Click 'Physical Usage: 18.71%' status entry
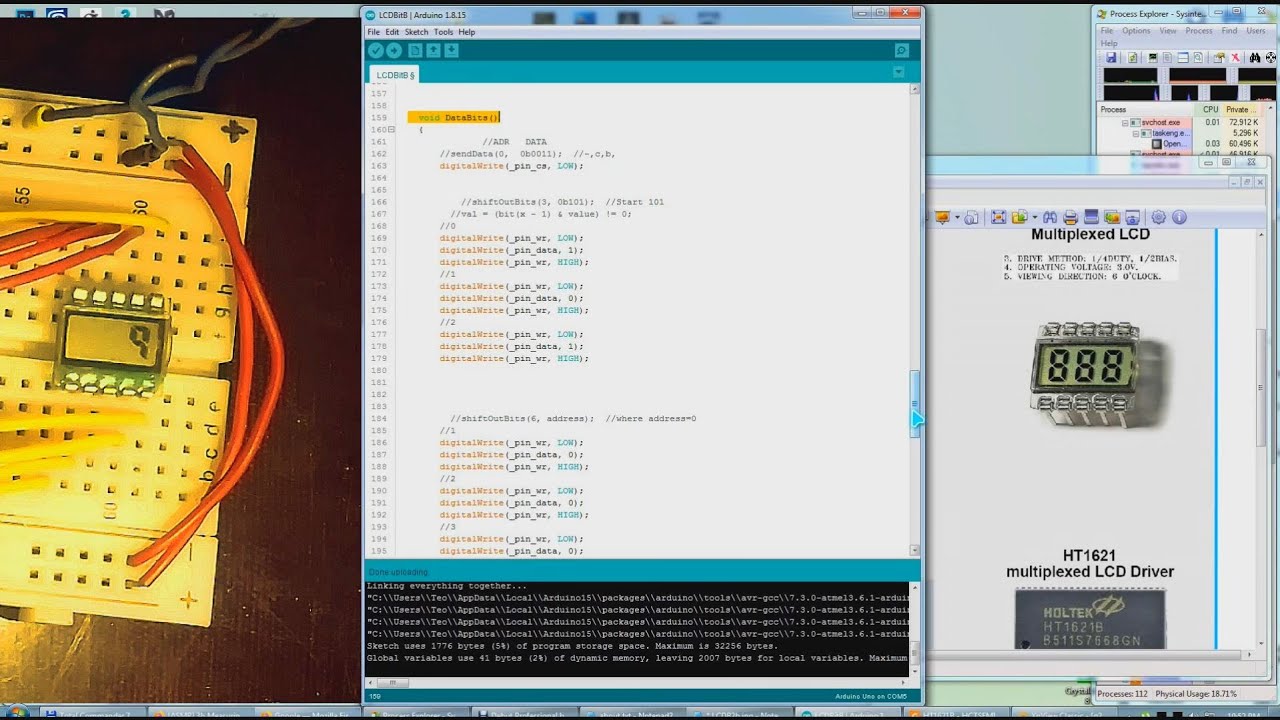1280x720 pixels. click(1196, 694)
